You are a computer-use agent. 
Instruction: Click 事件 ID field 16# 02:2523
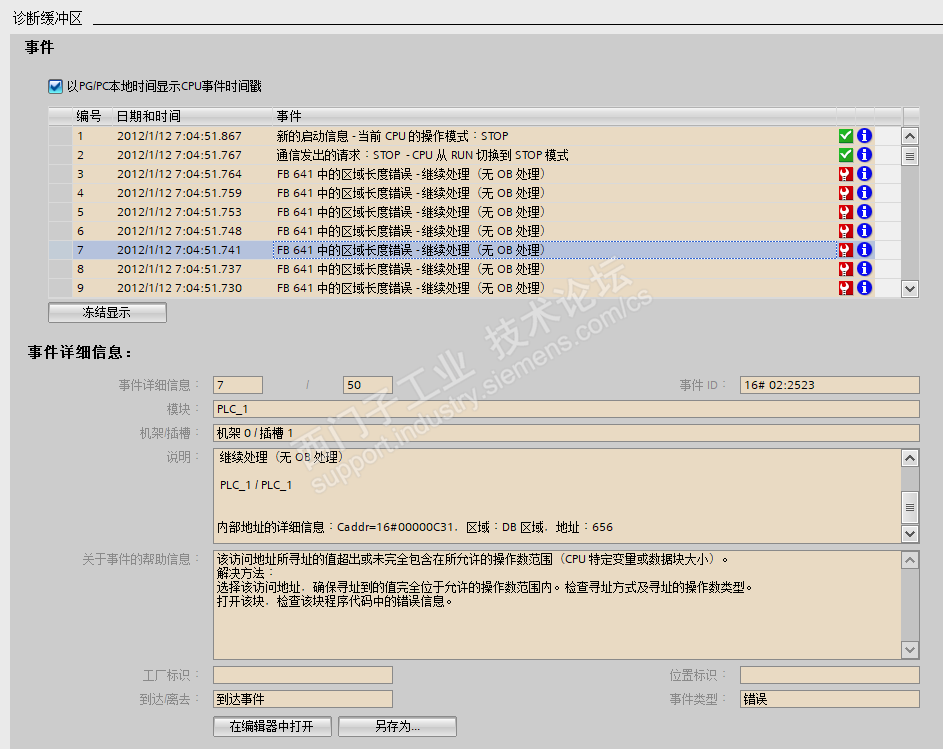tap(829, 385)
